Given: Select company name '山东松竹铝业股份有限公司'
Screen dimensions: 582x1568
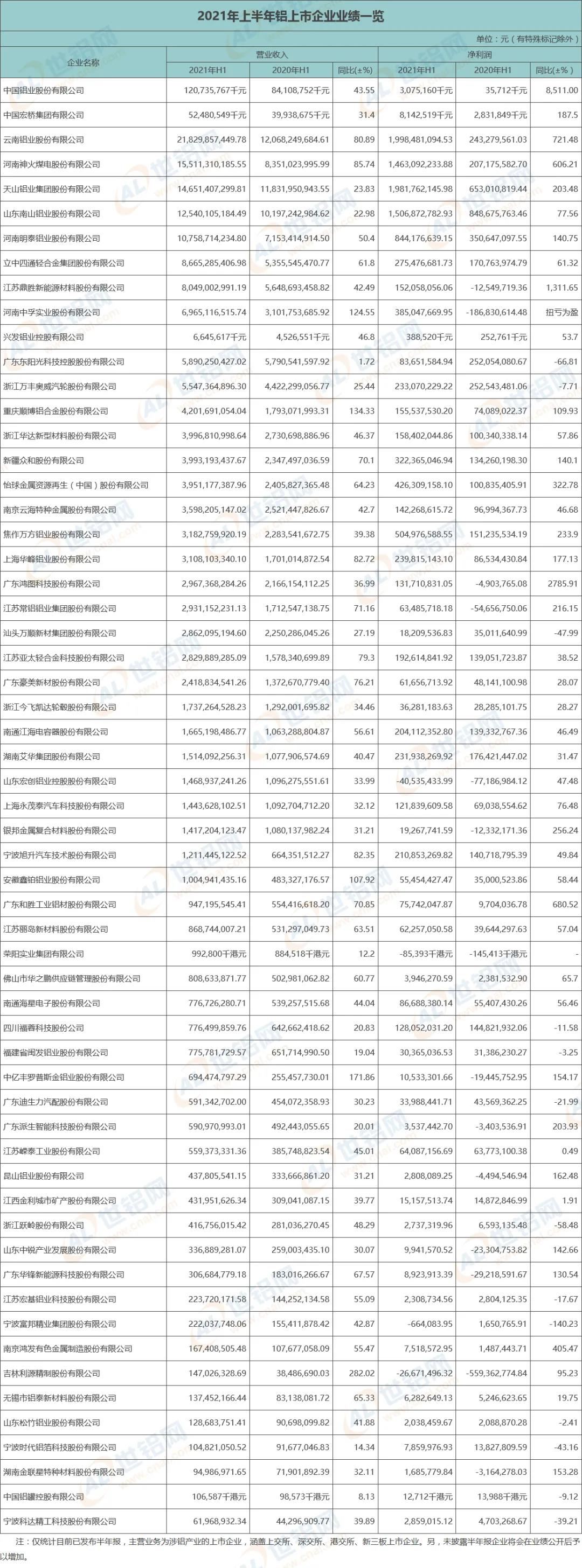Looking at the screenshot, I should 51,1423.
